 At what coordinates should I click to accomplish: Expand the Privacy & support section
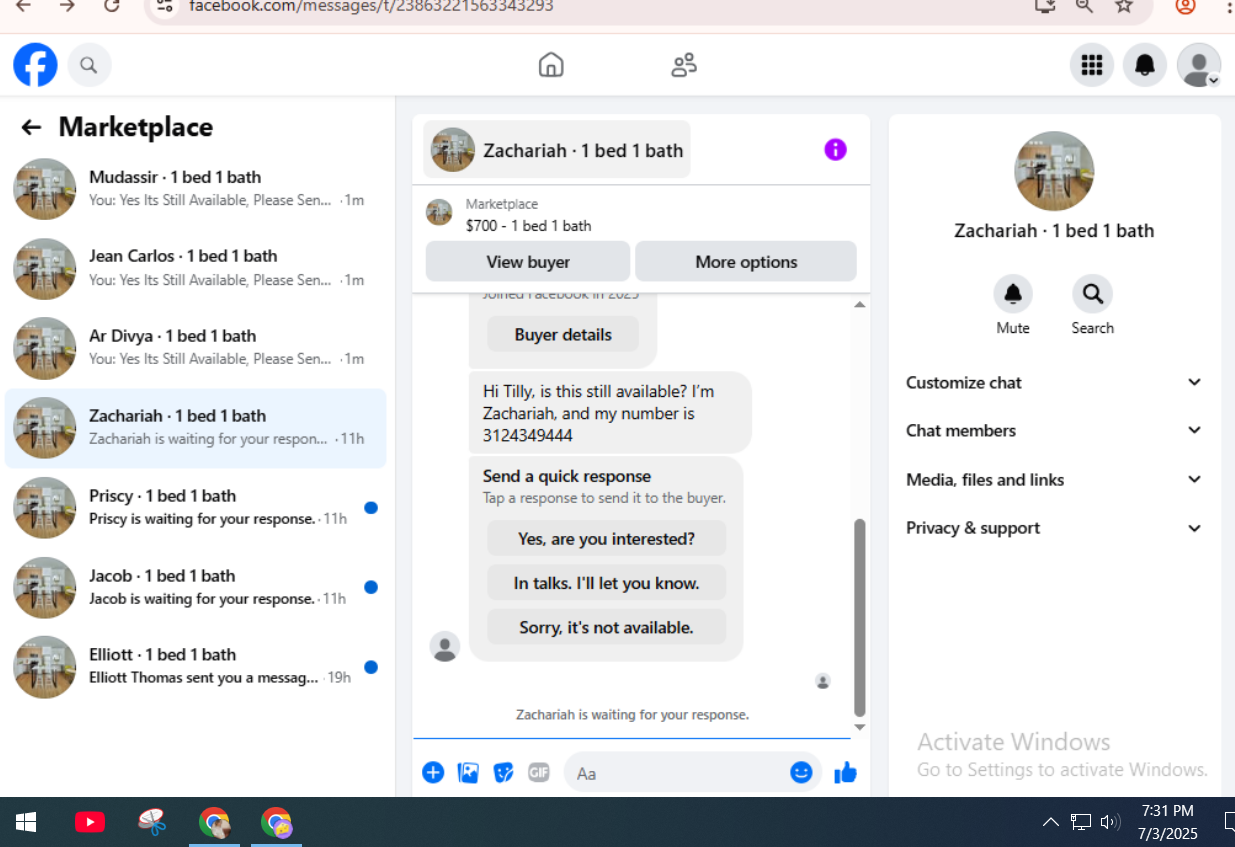tap(1054, 528)
